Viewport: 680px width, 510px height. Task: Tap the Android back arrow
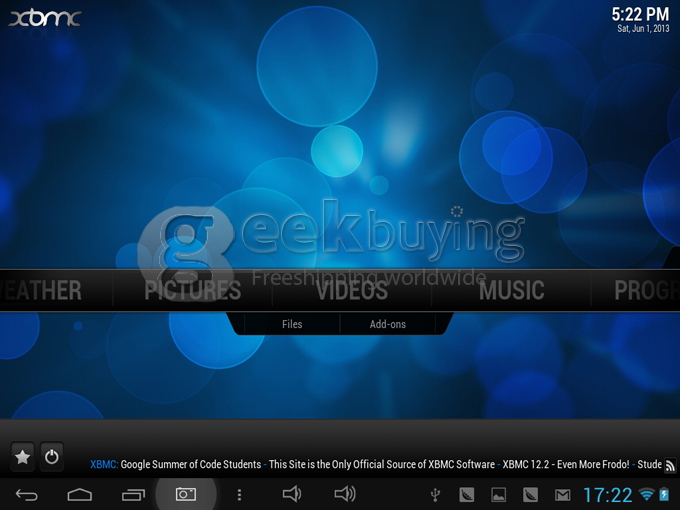[x=26, y=494]
